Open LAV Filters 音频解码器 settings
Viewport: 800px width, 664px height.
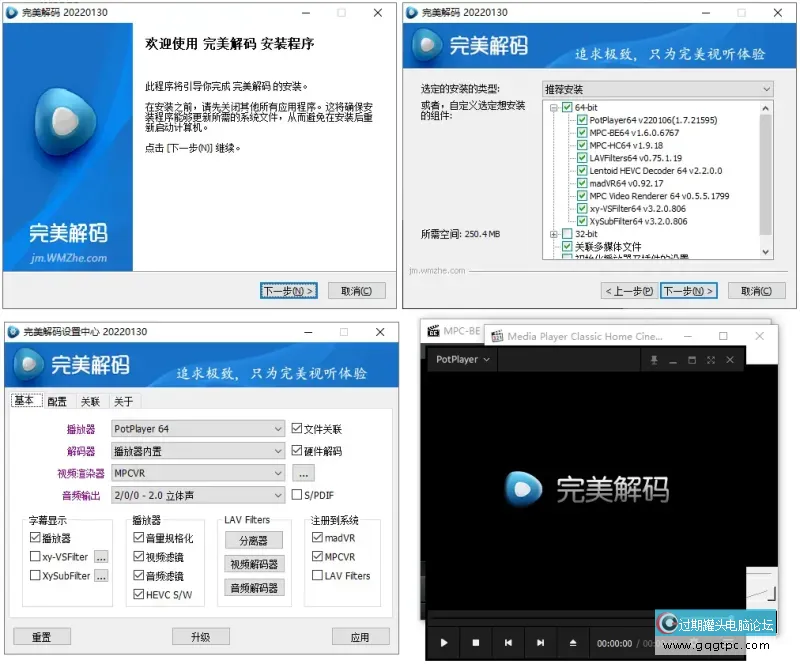[x=254, y=588]
